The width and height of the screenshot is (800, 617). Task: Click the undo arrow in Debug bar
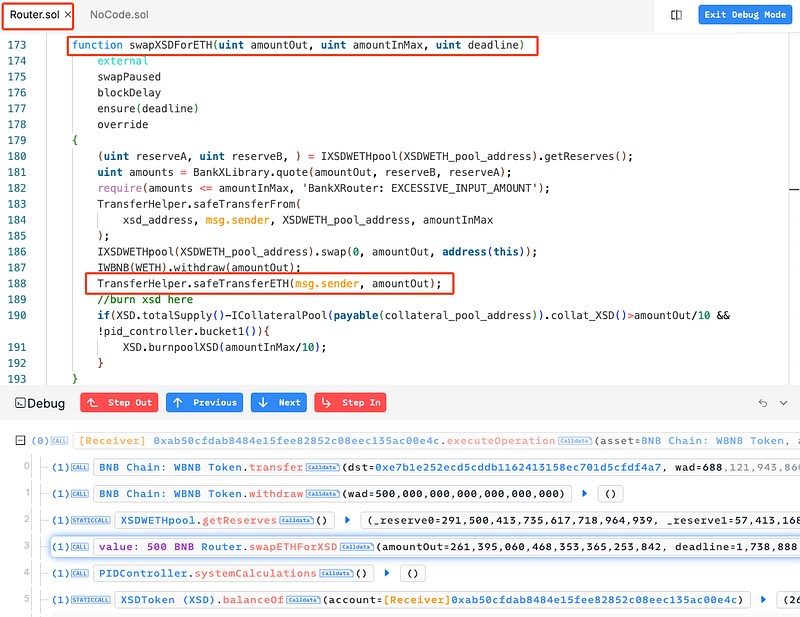point(762,403)
